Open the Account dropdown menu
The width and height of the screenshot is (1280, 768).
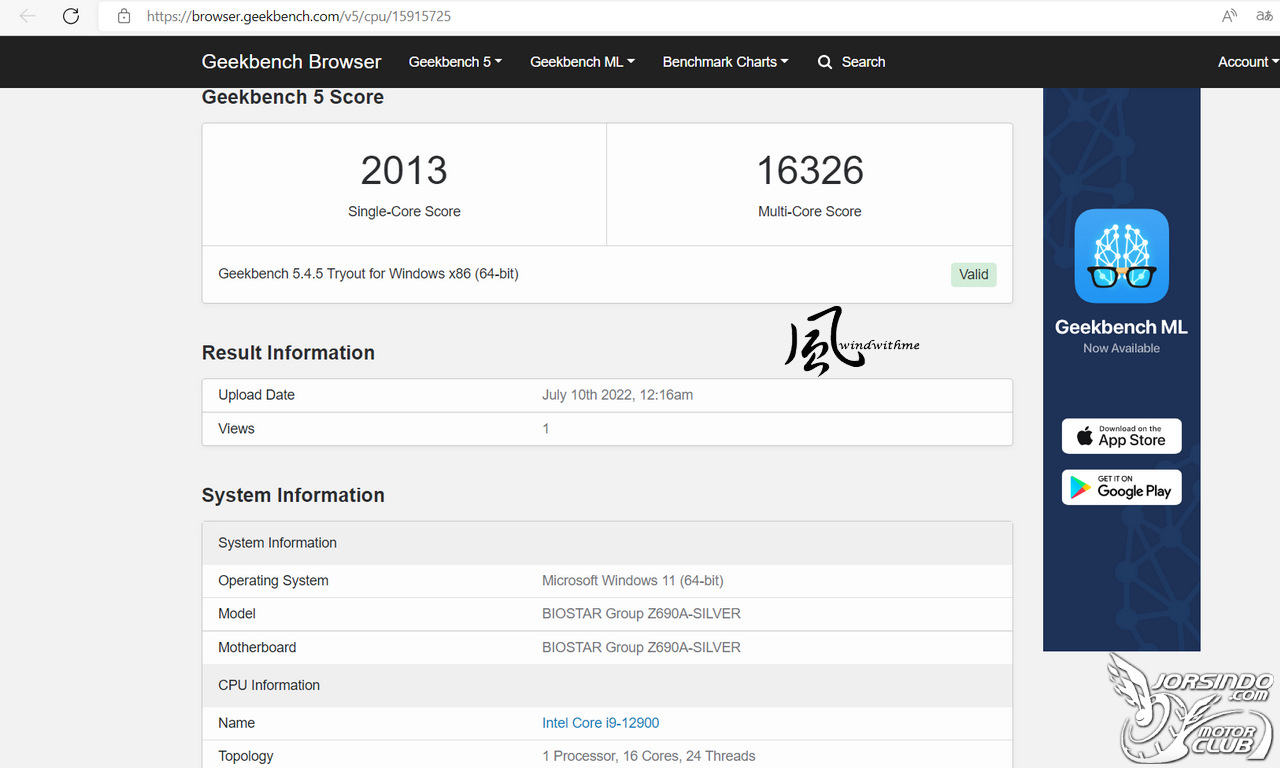[x=1248, y=62]
